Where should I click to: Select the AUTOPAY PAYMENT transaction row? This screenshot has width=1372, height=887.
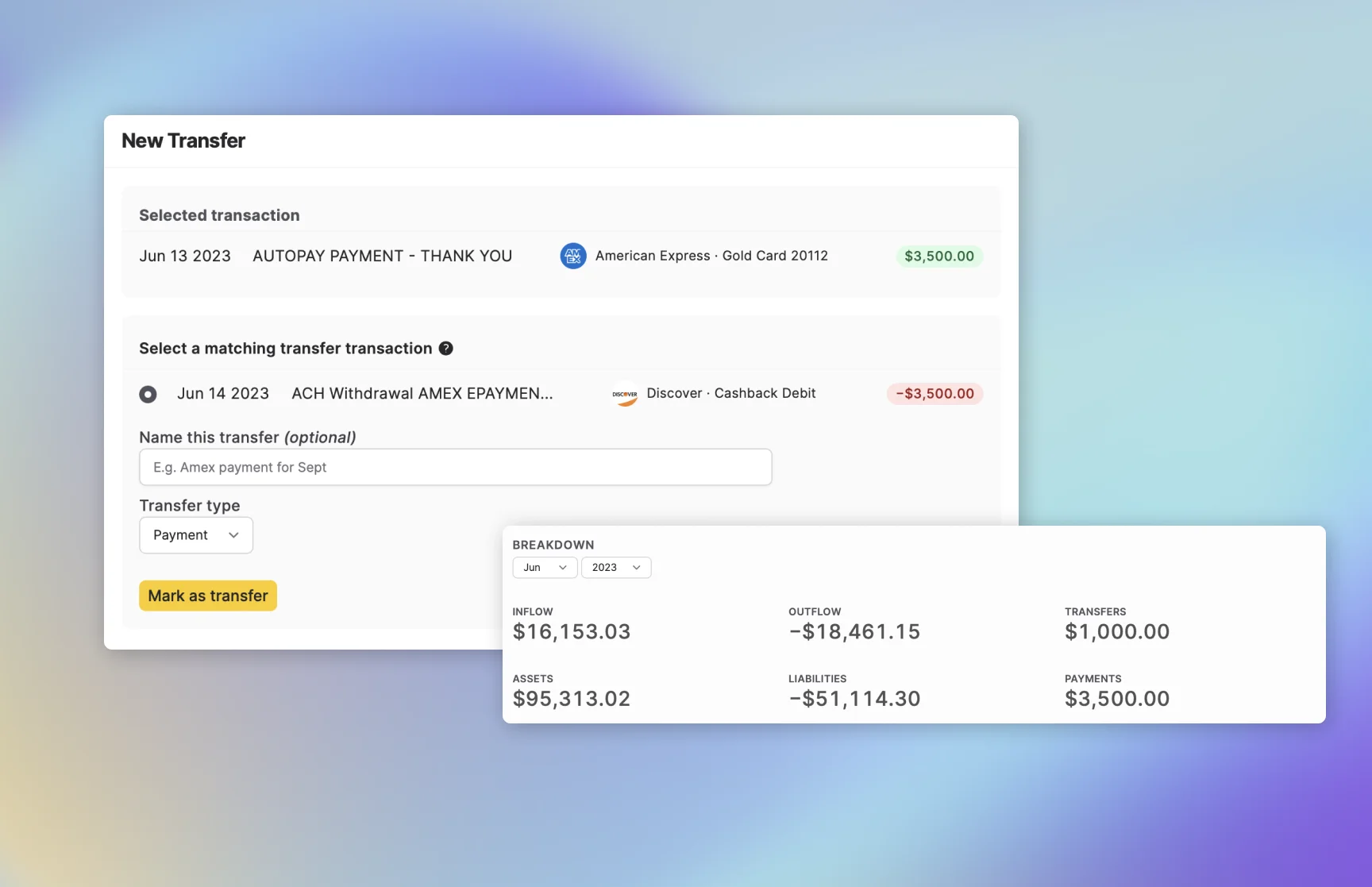coord(382,256)
